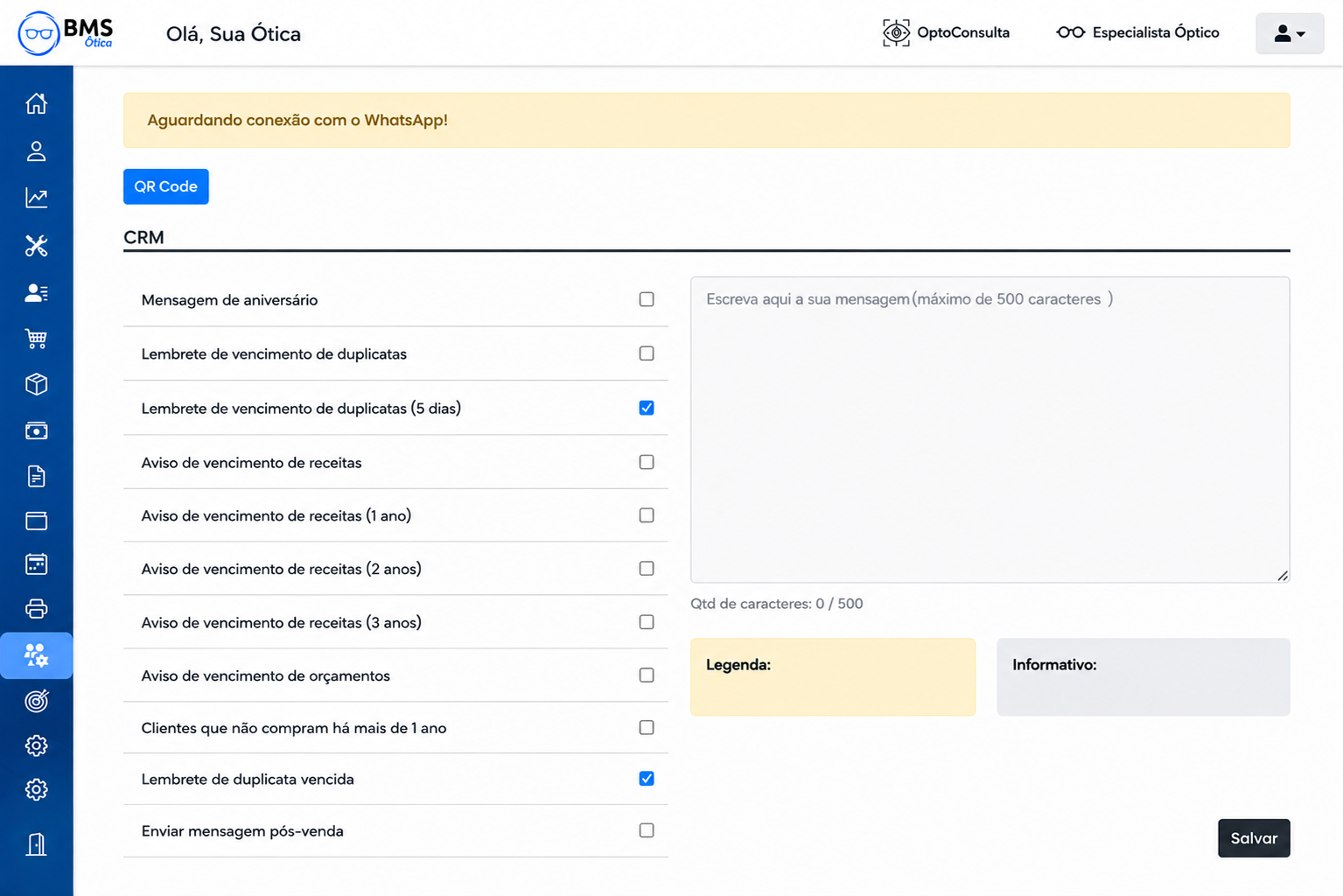This screenshot has width=1343, height=896.
Task: Click 'Mensagem de aniversário' row text
Action: 229,300
